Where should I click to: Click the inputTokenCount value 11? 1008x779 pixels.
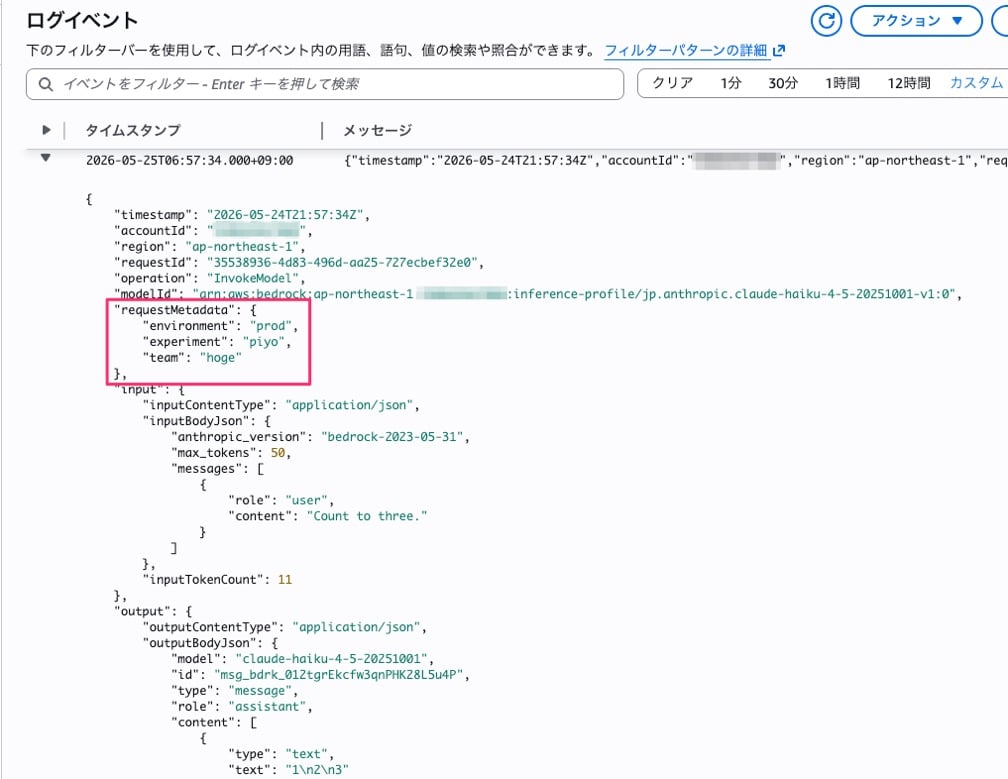pos(285,580)
